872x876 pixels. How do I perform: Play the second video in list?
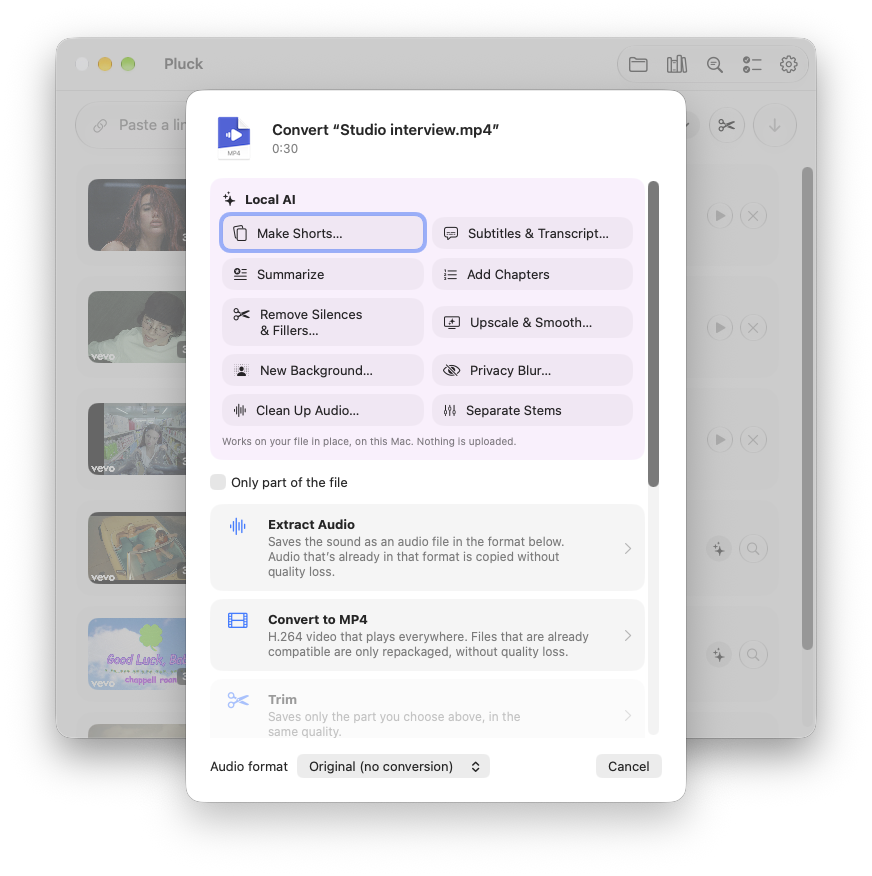point(720,327)
